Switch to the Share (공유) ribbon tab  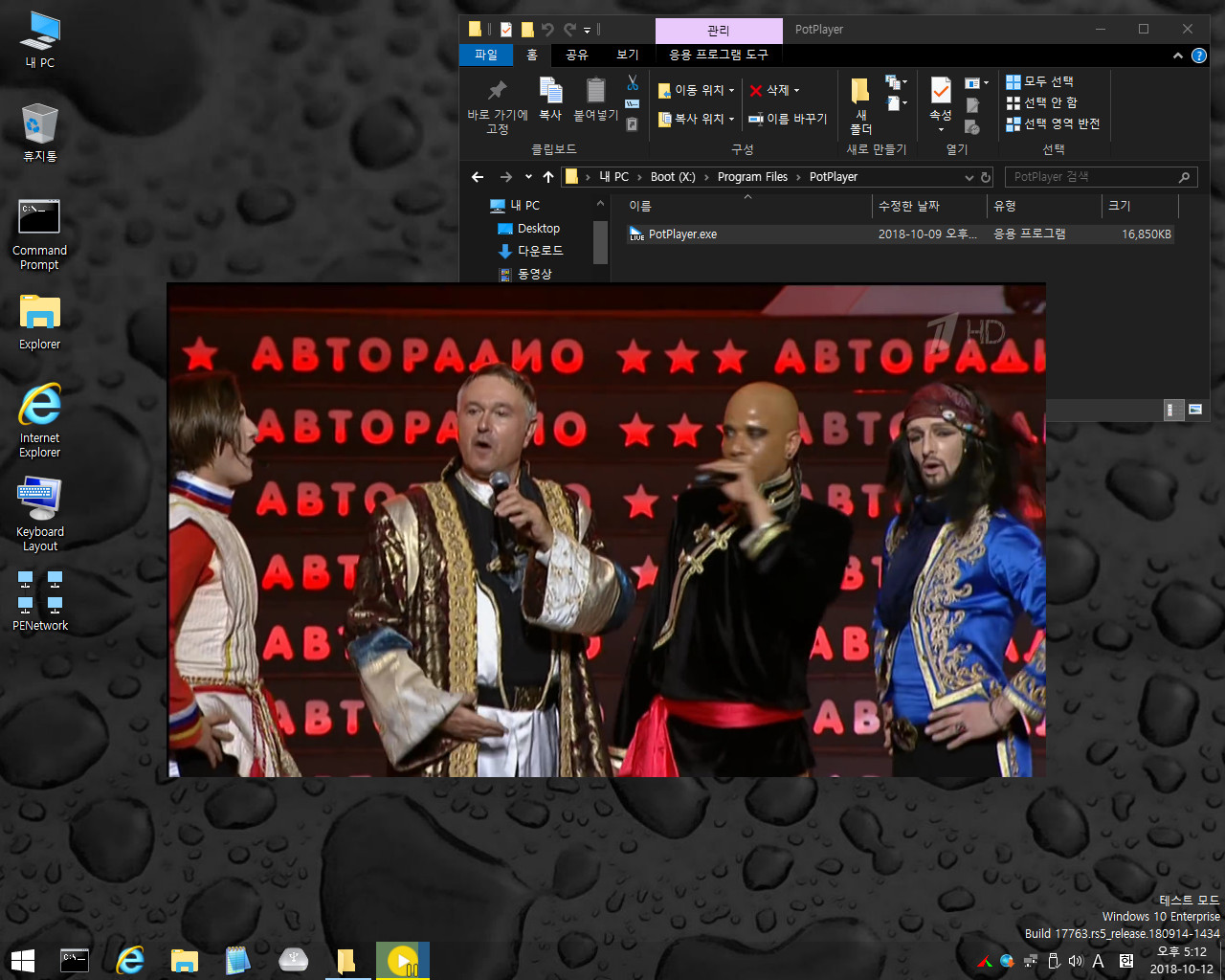click(577, 56)
